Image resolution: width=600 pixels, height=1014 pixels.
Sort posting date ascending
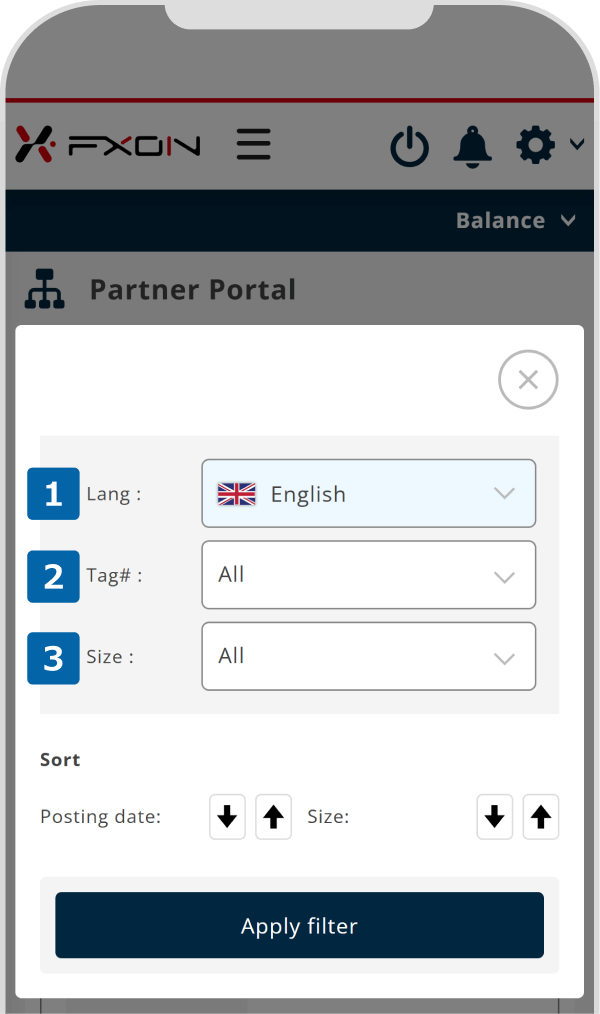274,817
